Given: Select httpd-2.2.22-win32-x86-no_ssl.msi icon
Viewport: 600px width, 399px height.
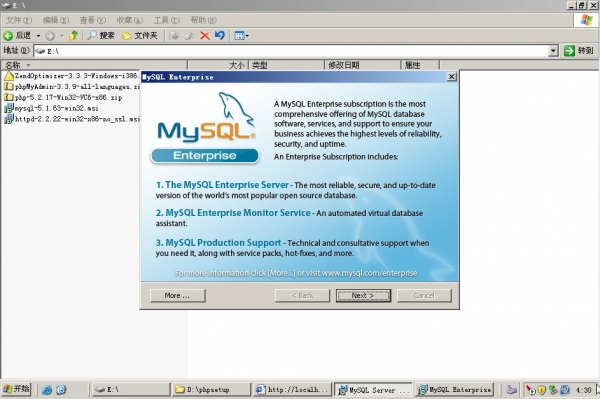Looking at the screenshot, I should pyautogui.click(x=8, y=119).
